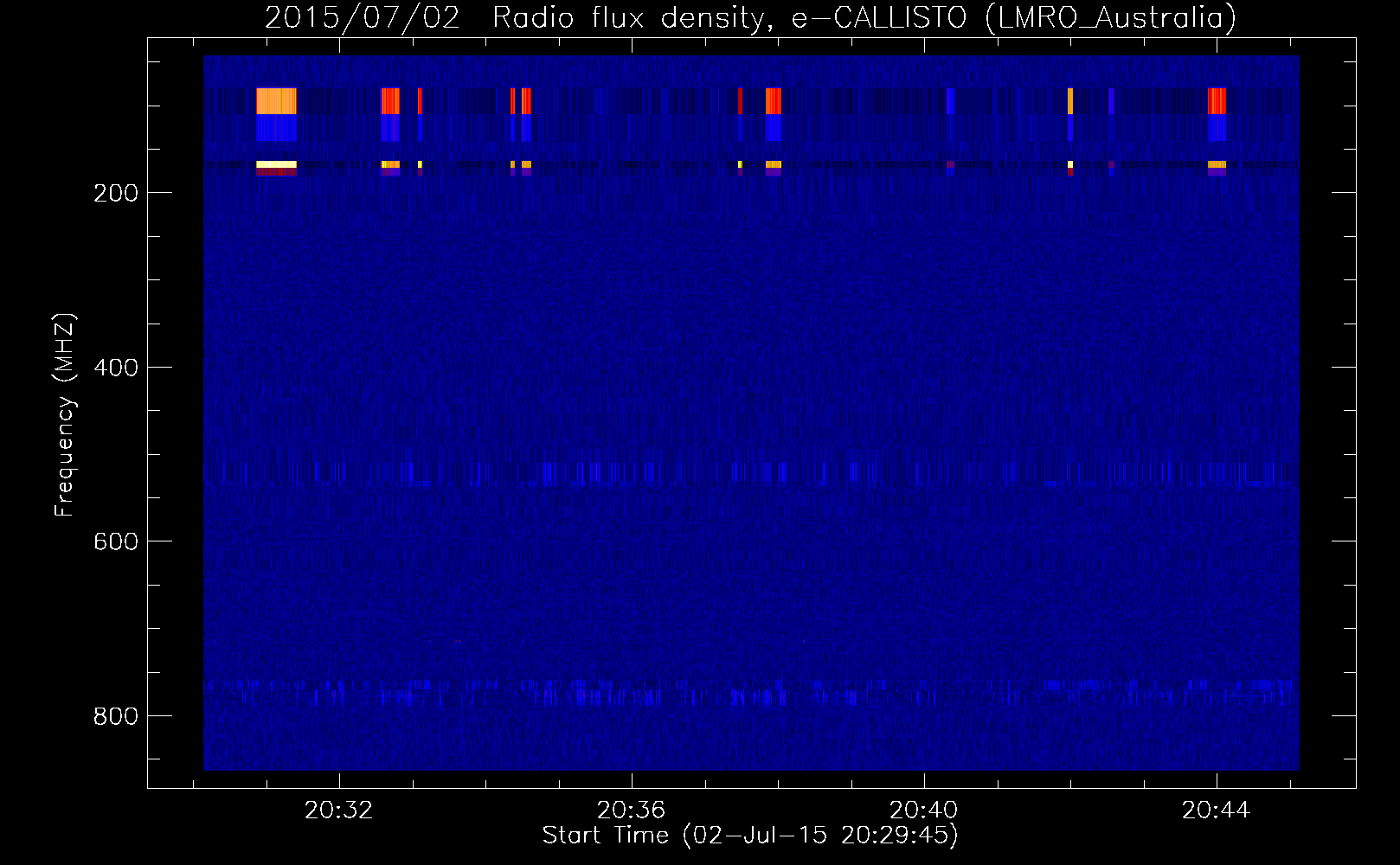Select the 20:36 time tick label
The height and width of the screenshot is (865, 1400).
(x=632, y=810)
